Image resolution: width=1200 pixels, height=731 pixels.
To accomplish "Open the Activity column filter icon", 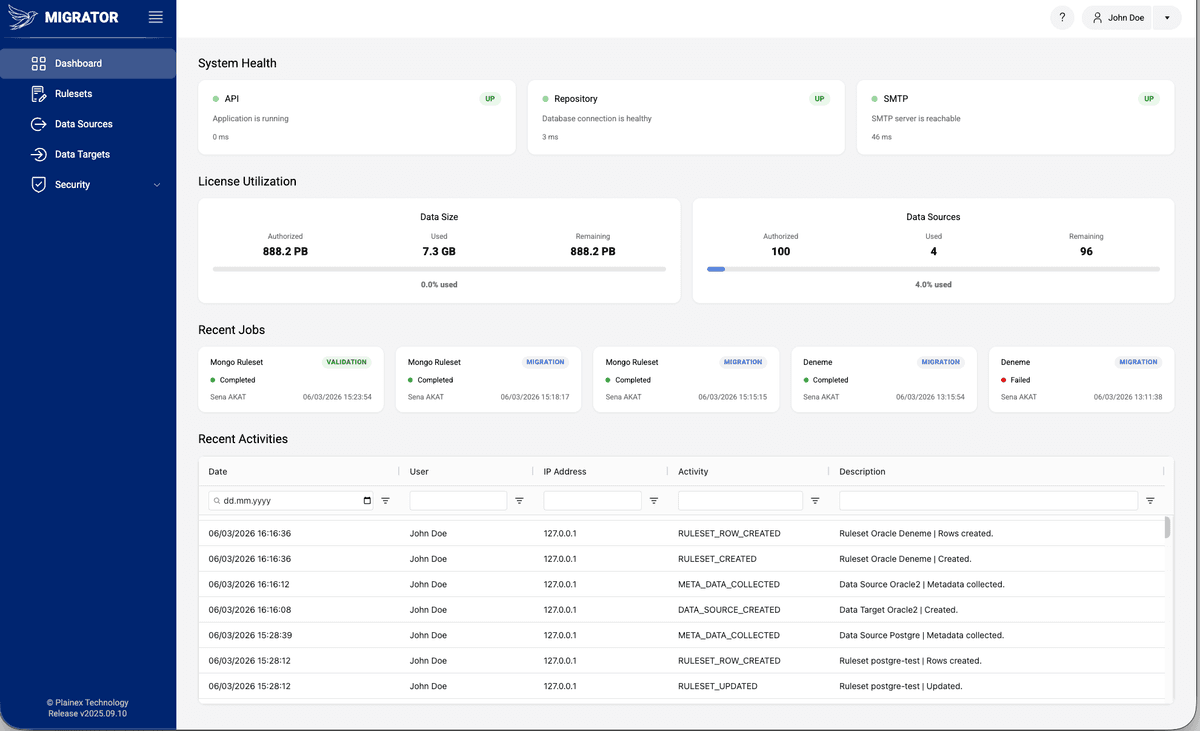I will point(815,500).
